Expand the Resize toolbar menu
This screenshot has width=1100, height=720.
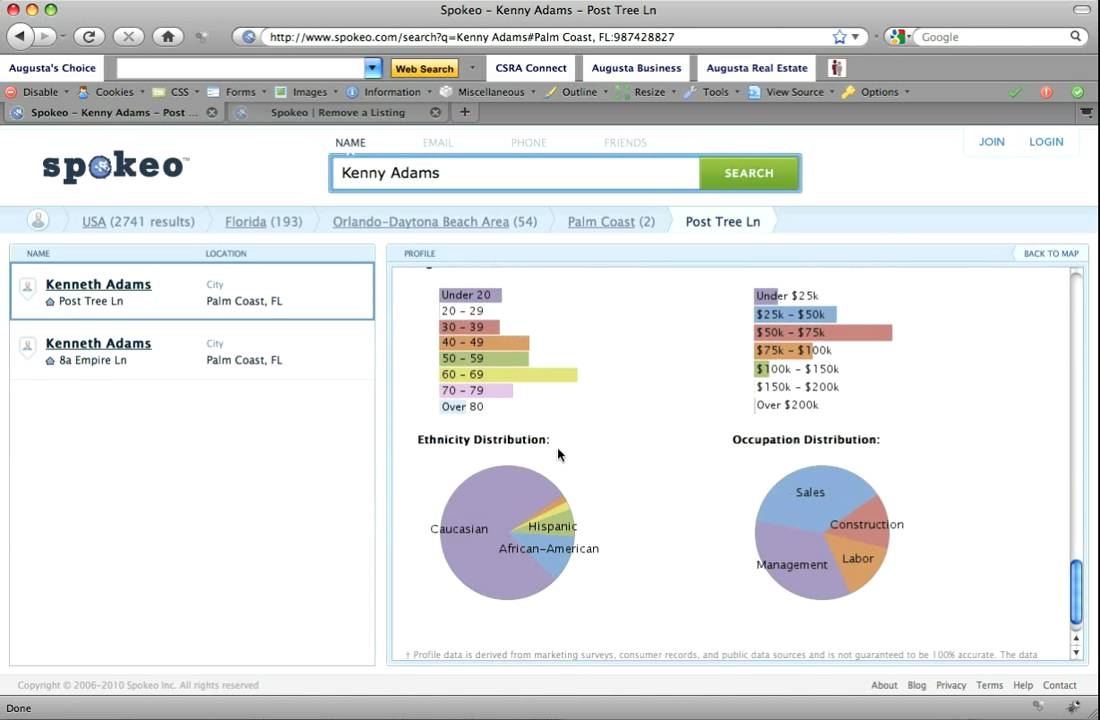(x=649, y=92)
